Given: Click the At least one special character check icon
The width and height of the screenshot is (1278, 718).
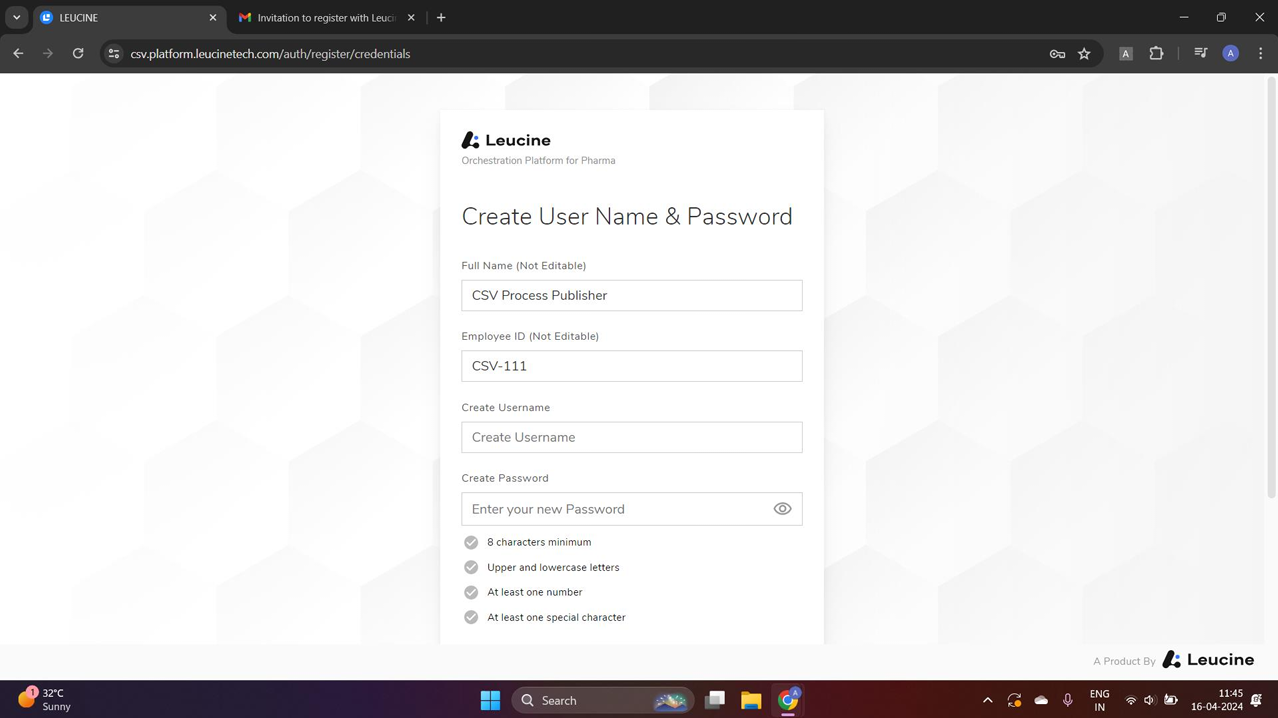Looking at the screenshot, I should pos(471,617).
